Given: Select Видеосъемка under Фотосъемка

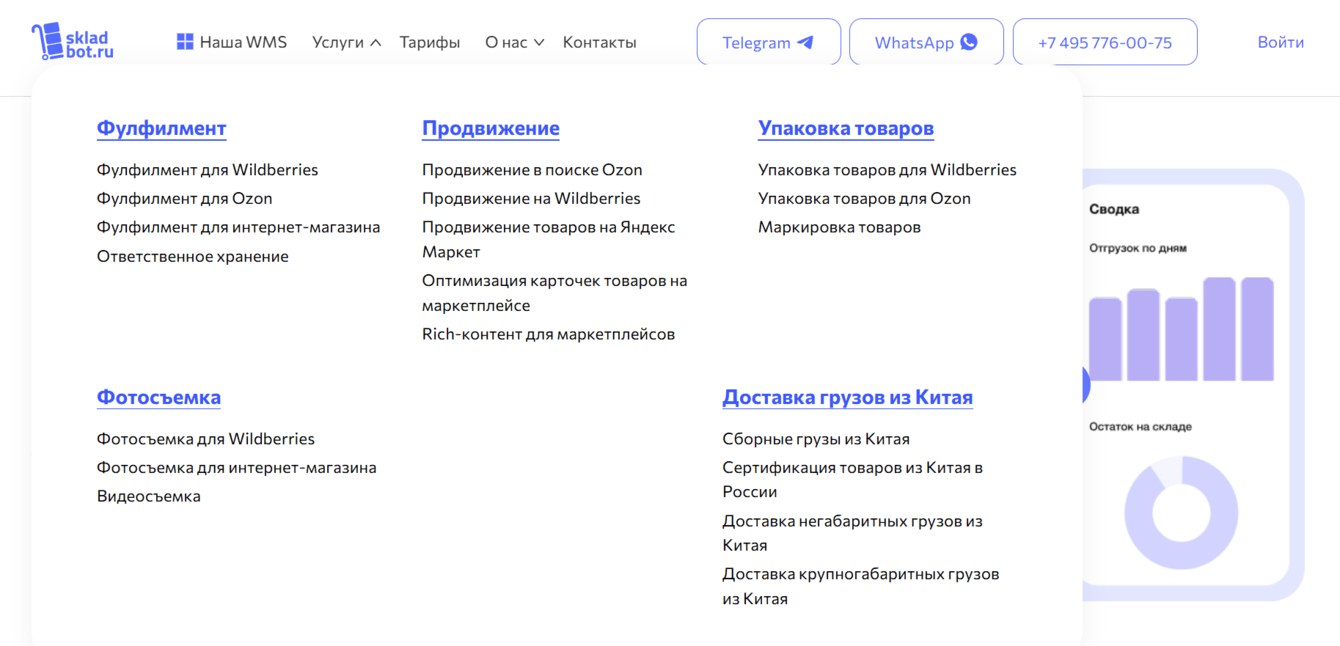Looking at the screenshot, I should coord(149,496).
